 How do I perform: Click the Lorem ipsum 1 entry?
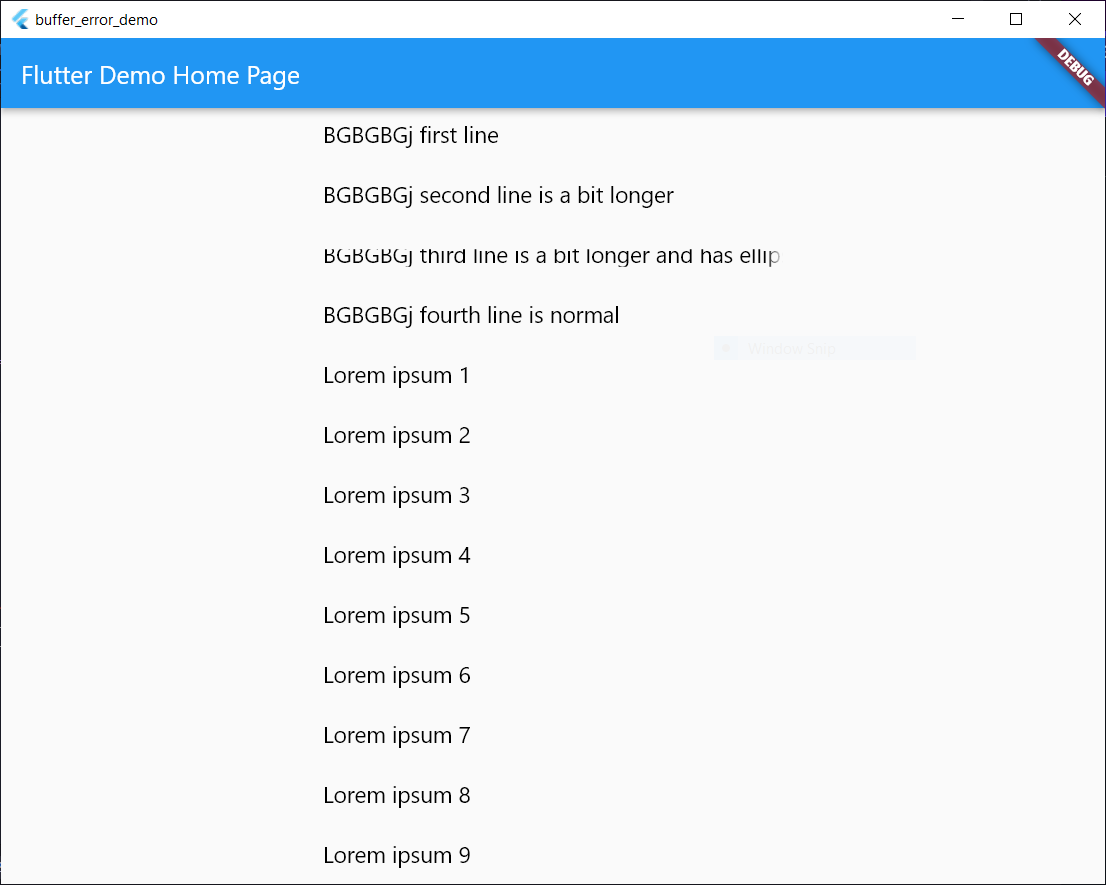click(x=396, y=375)
